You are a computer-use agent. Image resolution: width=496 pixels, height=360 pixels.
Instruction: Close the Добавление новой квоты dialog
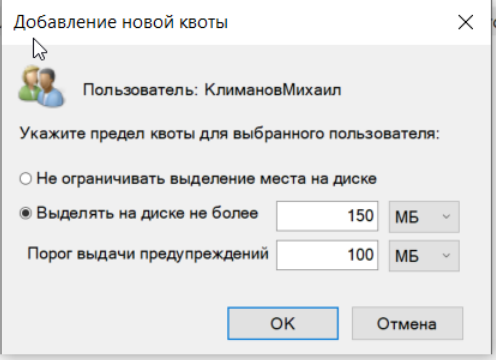pyautogui.click(x=465, y=22)
